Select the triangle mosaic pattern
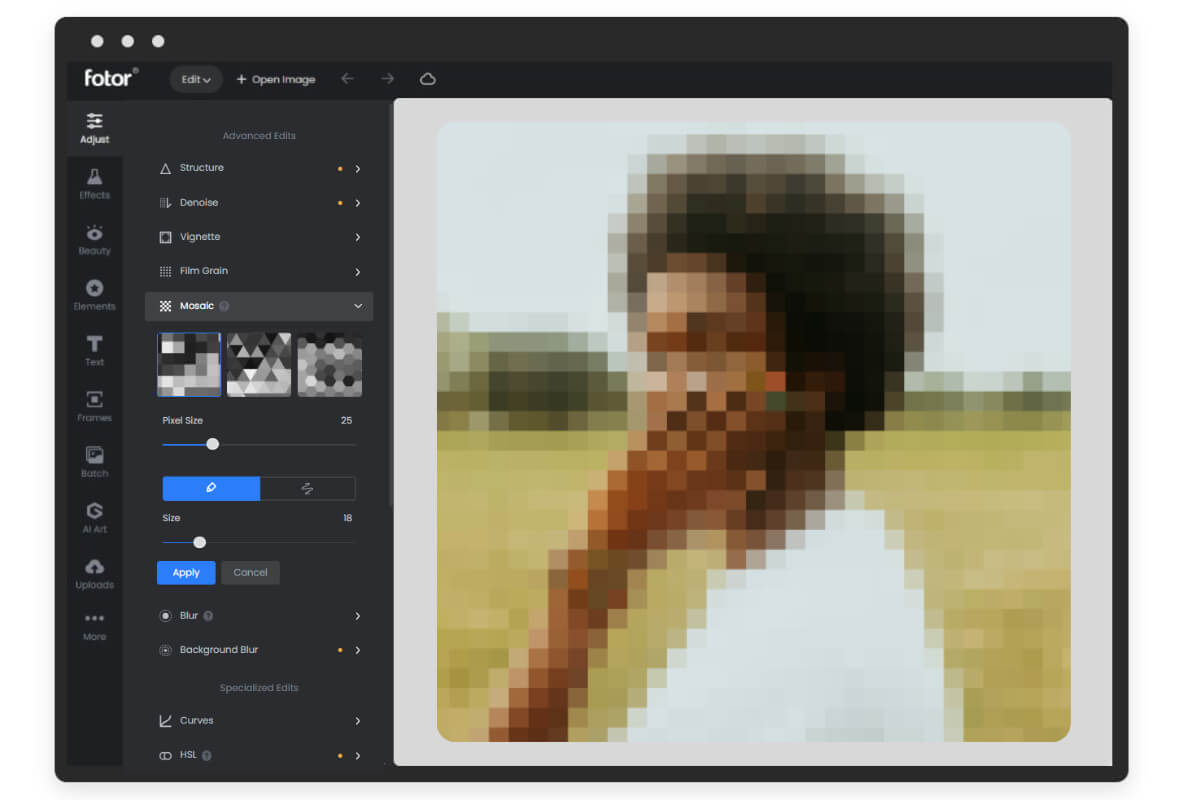Viewport: 1200px width, 800px height. pyautogui.click(x=259, y=365)
